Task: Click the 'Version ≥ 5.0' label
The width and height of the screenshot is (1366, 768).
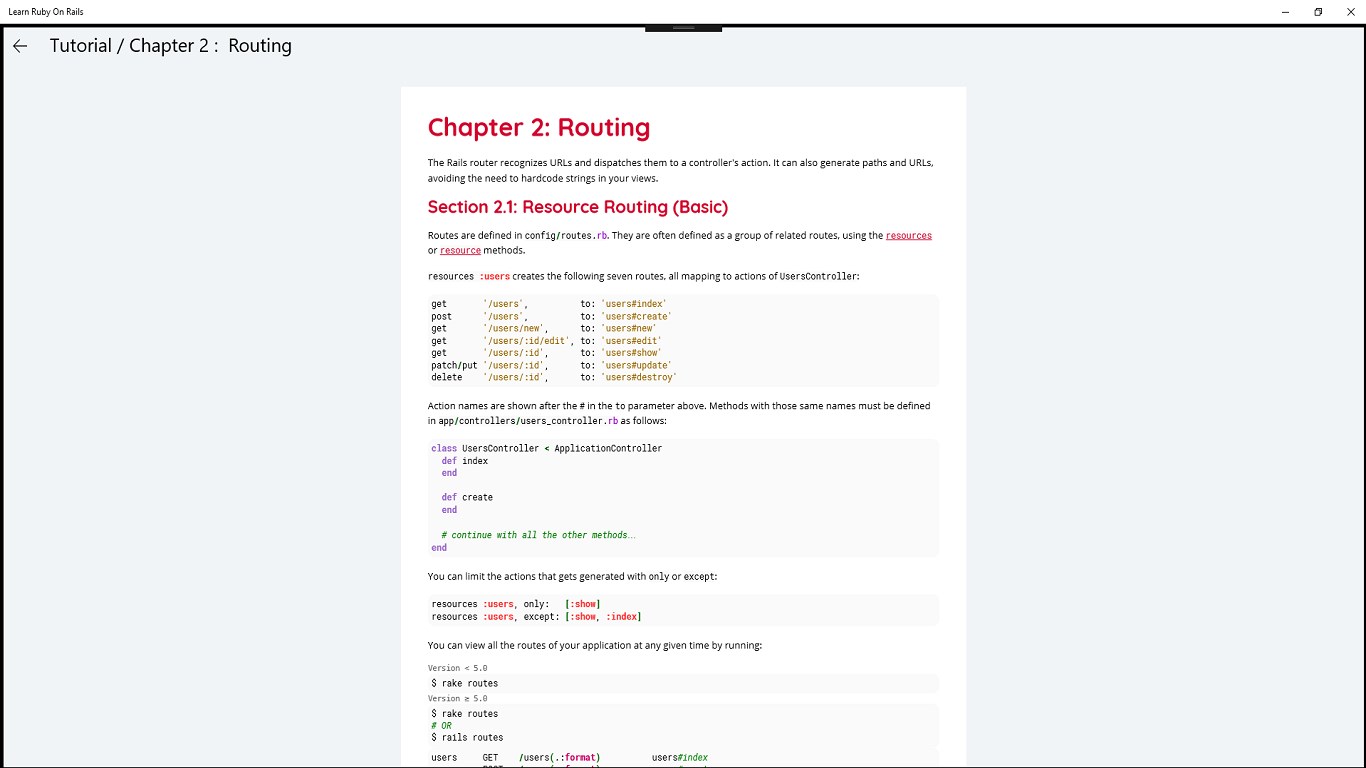Action: click(x=458, y=698)
